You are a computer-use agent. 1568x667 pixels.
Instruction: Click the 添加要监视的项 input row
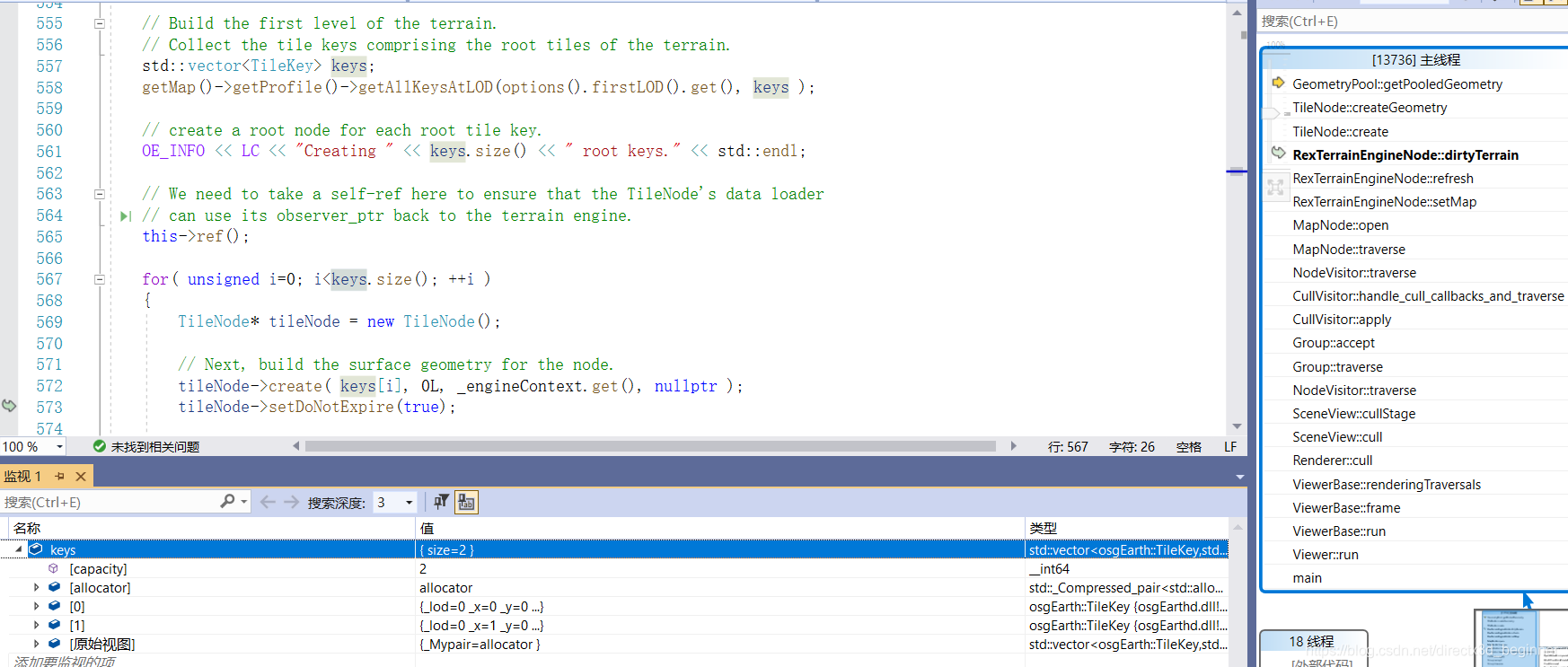tap(212, 661)
